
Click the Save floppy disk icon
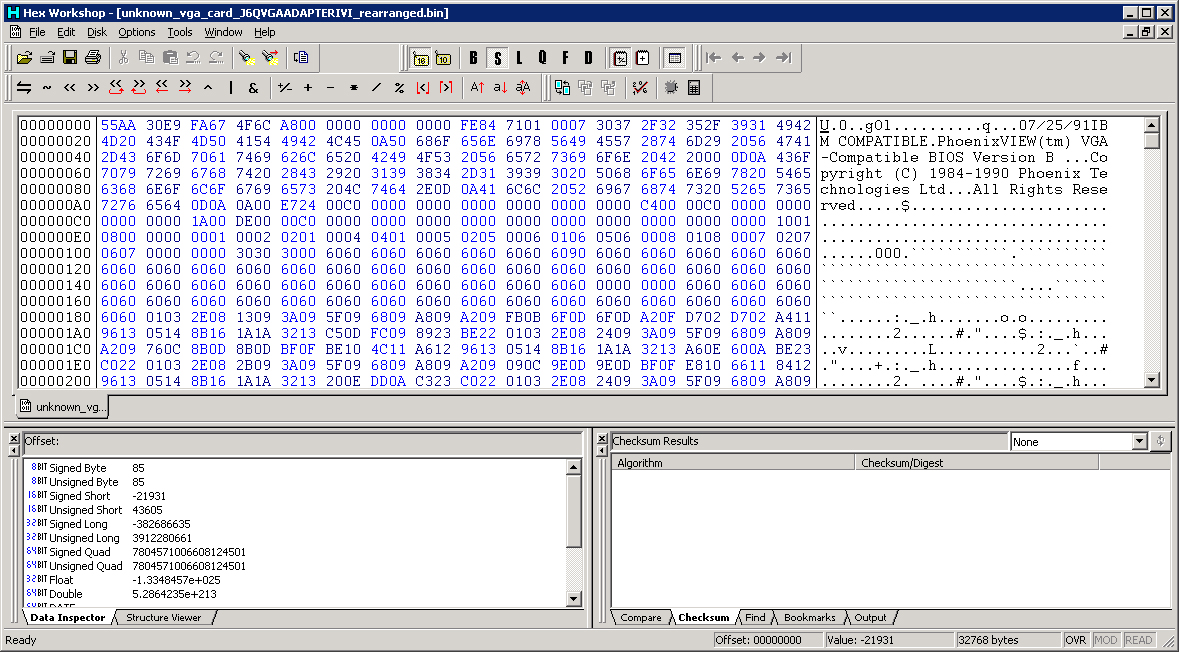click(x=70, y=58)
